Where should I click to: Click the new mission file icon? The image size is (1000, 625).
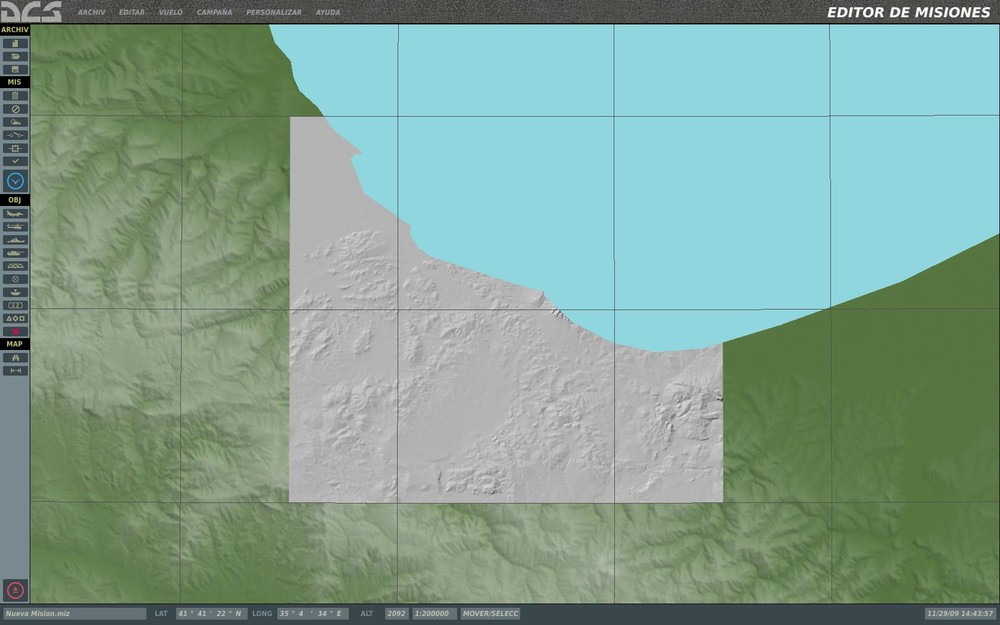[15, 43]
